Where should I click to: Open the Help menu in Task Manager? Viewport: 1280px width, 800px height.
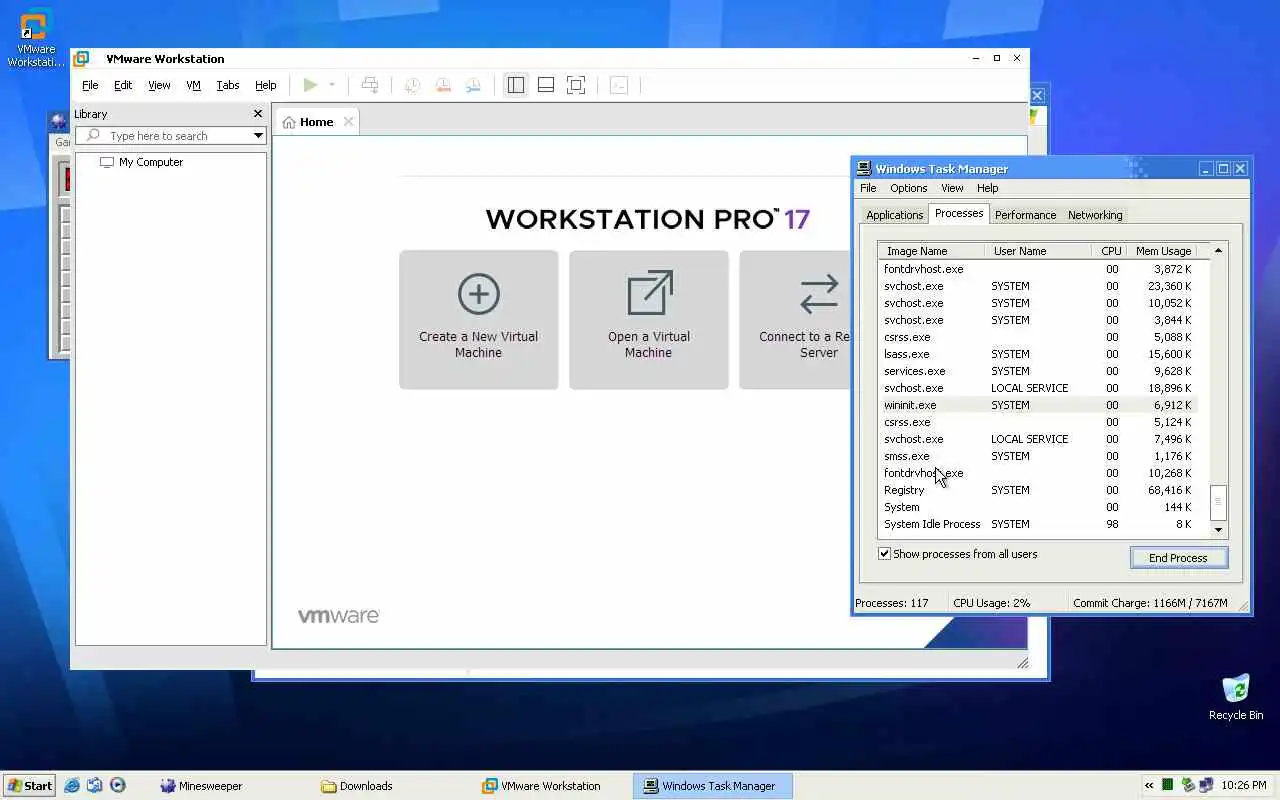(987, 188)
